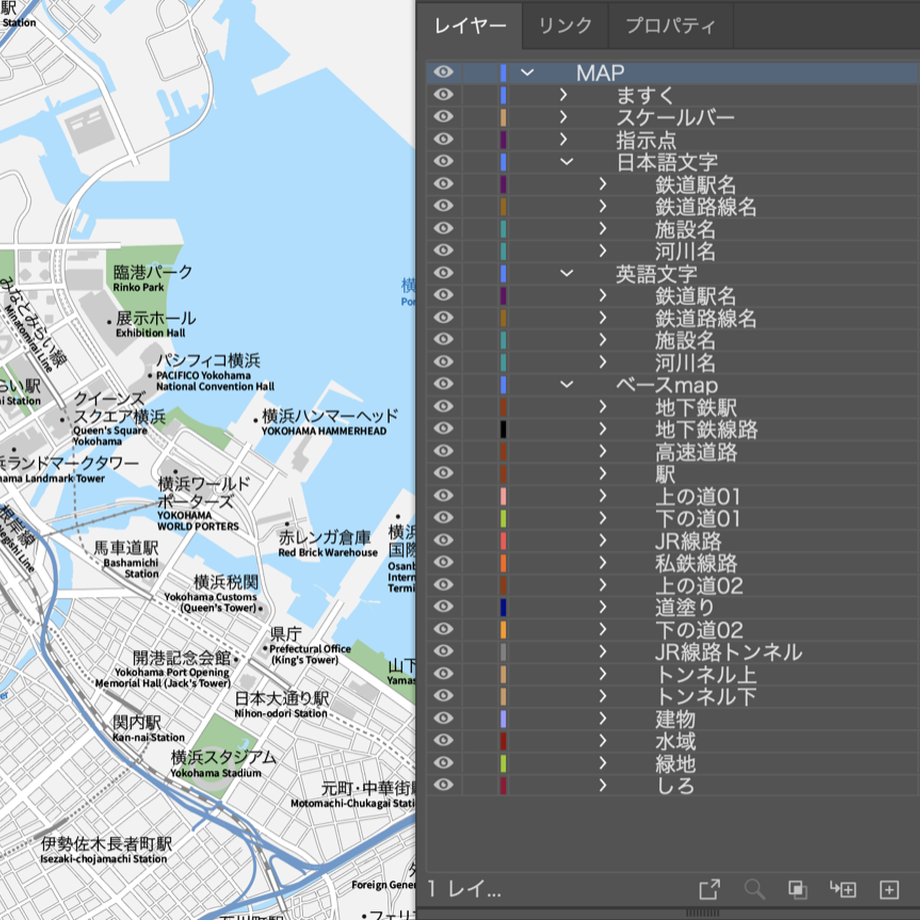Viewport: 920px width, 920px height.
Task: Hide the 高速道路 layer
Action: (x=444, y=451)
